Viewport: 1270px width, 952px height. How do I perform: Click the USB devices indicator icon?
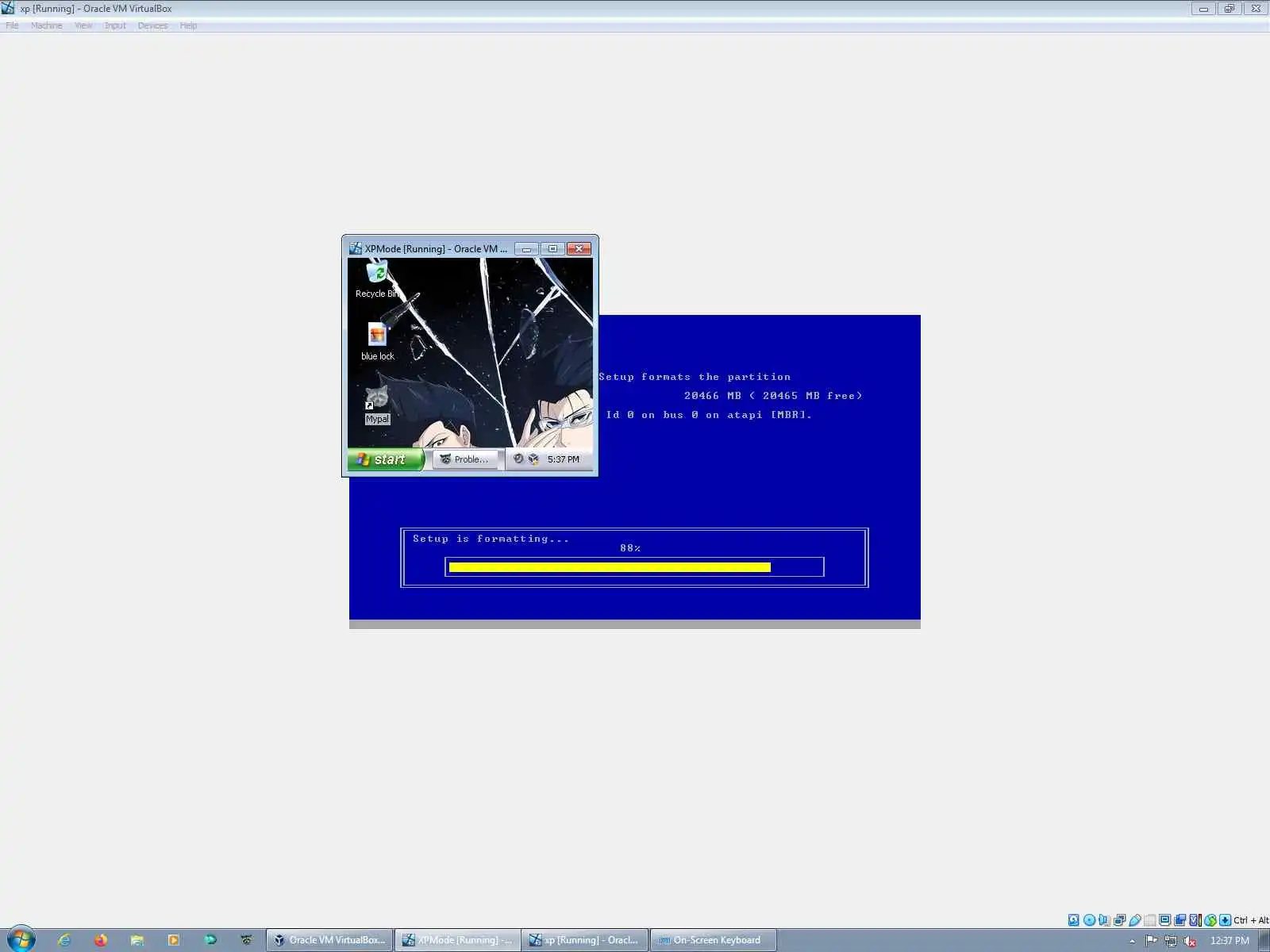click(x=1134, y=920)
